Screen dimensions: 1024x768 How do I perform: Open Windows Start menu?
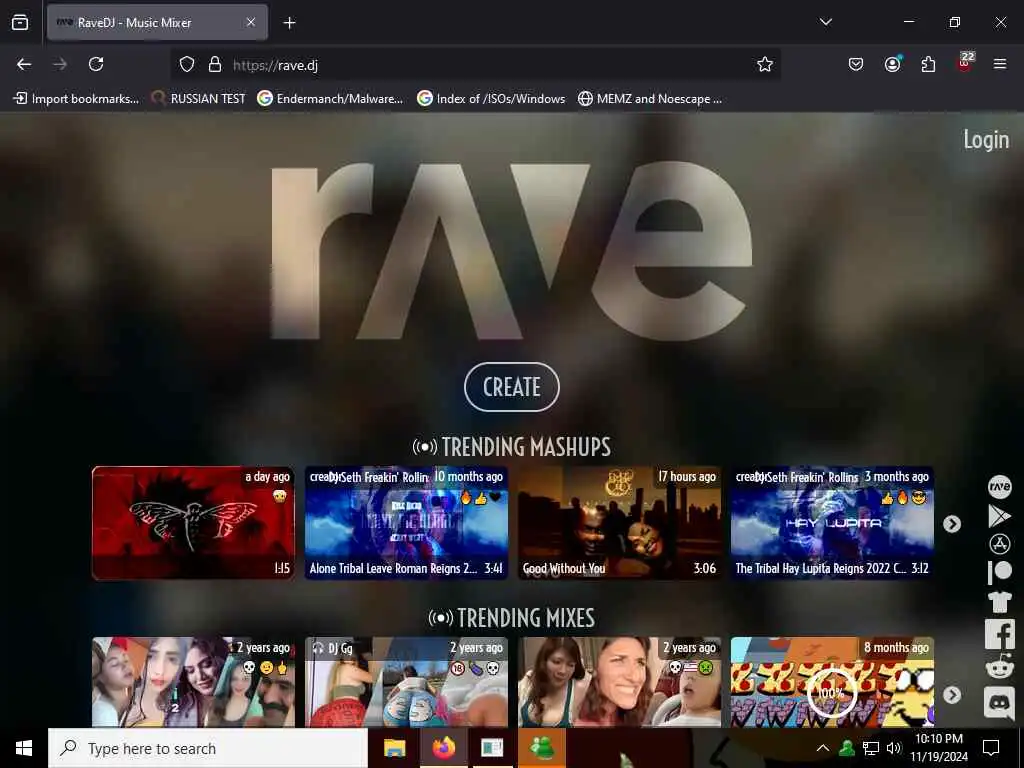24,748
